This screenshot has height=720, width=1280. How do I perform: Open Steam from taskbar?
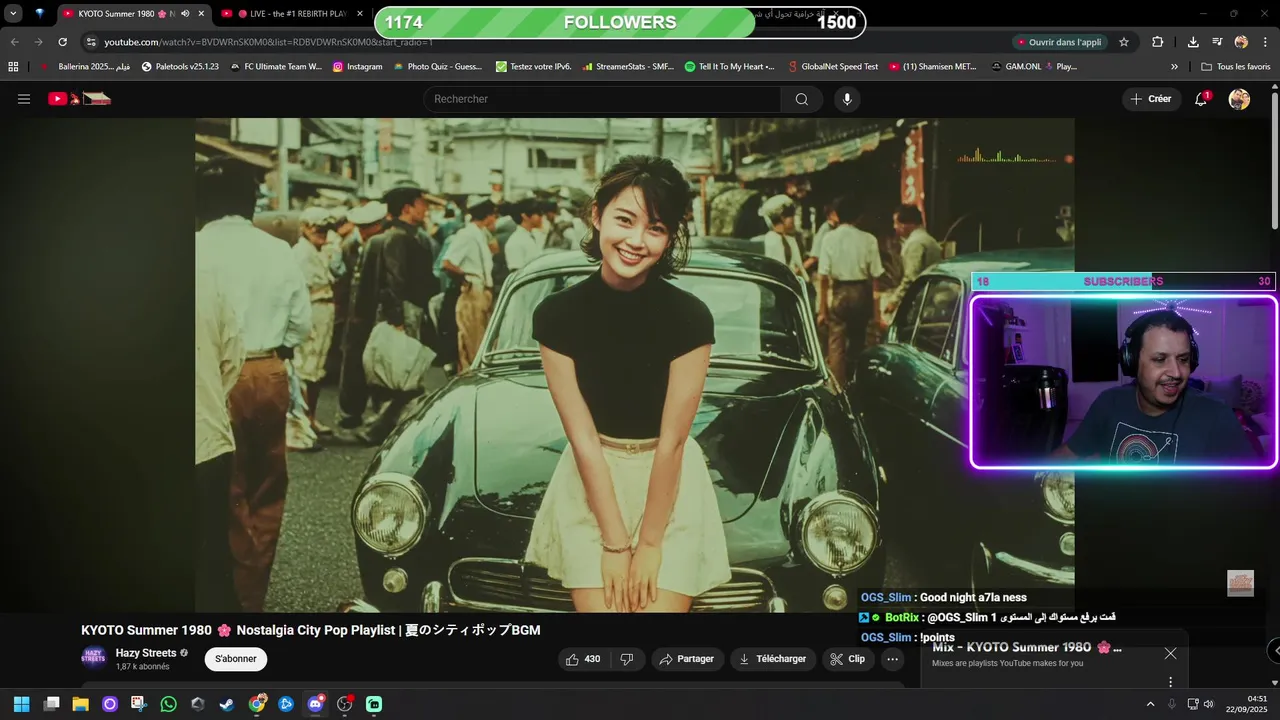[227, 704]
